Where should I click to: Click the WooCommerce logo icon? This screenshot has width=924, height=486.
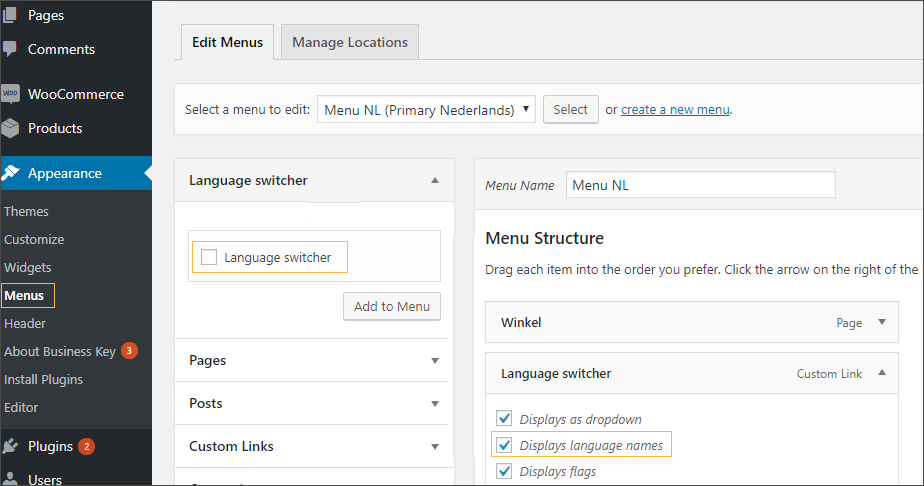pos(10,94)
